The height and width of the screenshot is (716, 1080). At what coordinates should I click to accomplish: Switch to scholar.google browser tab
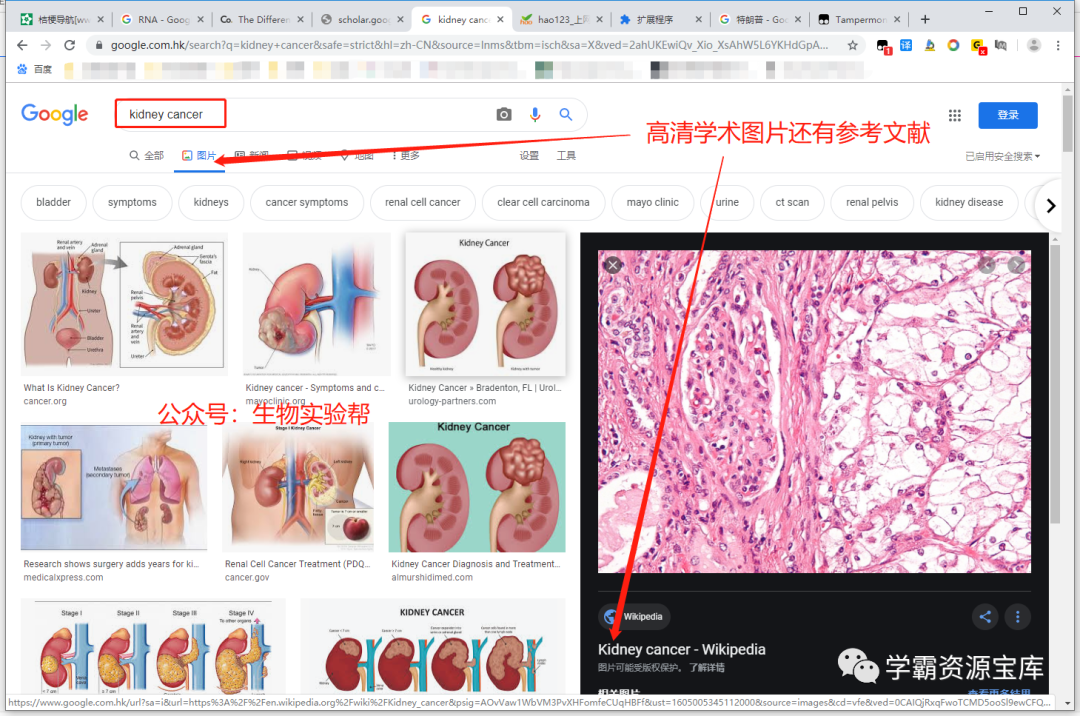click(363, 19)
